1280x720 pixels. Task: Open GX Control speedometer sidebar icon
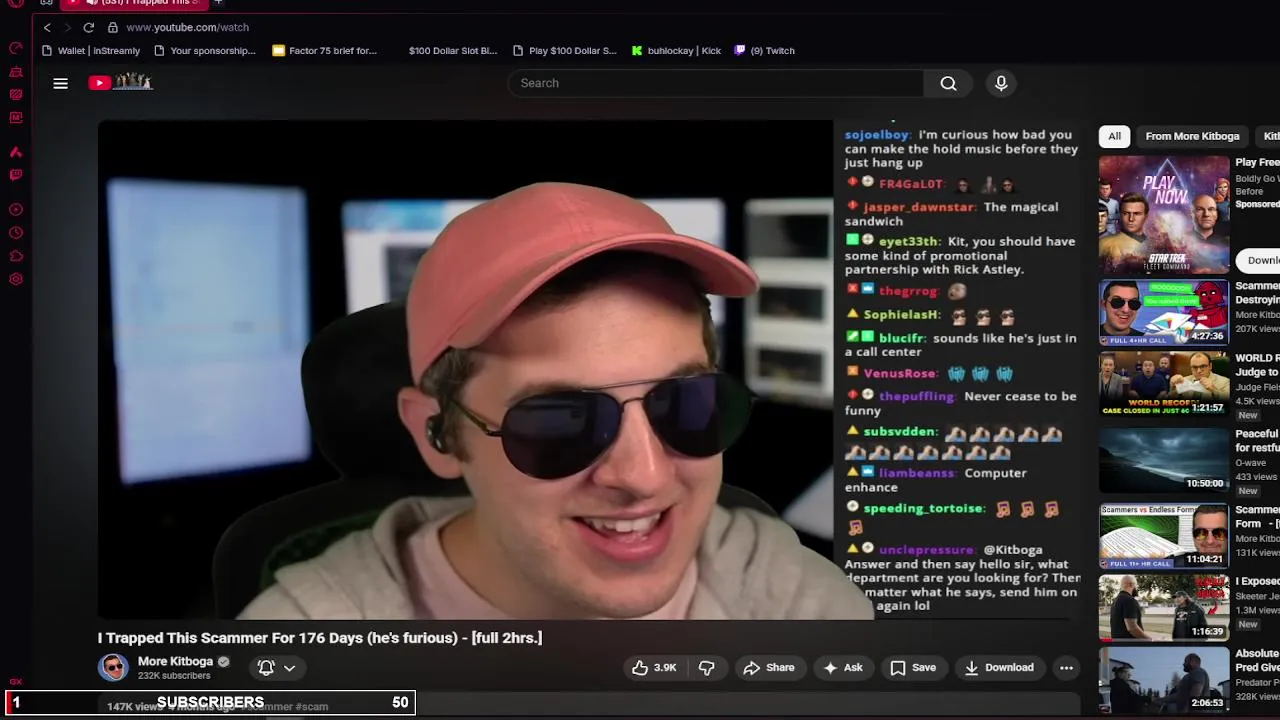click(16, 49)
